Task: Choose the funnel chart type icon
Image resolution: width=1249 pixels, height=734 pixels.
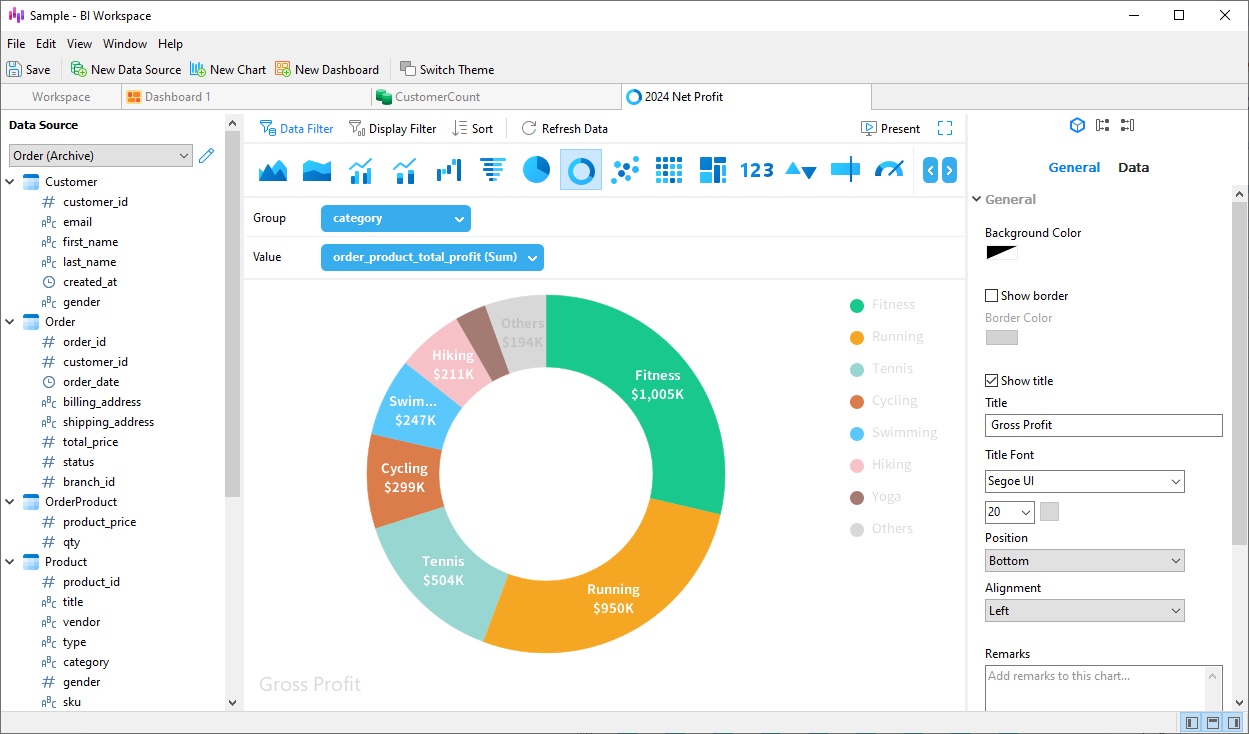Action: point(492,170)
